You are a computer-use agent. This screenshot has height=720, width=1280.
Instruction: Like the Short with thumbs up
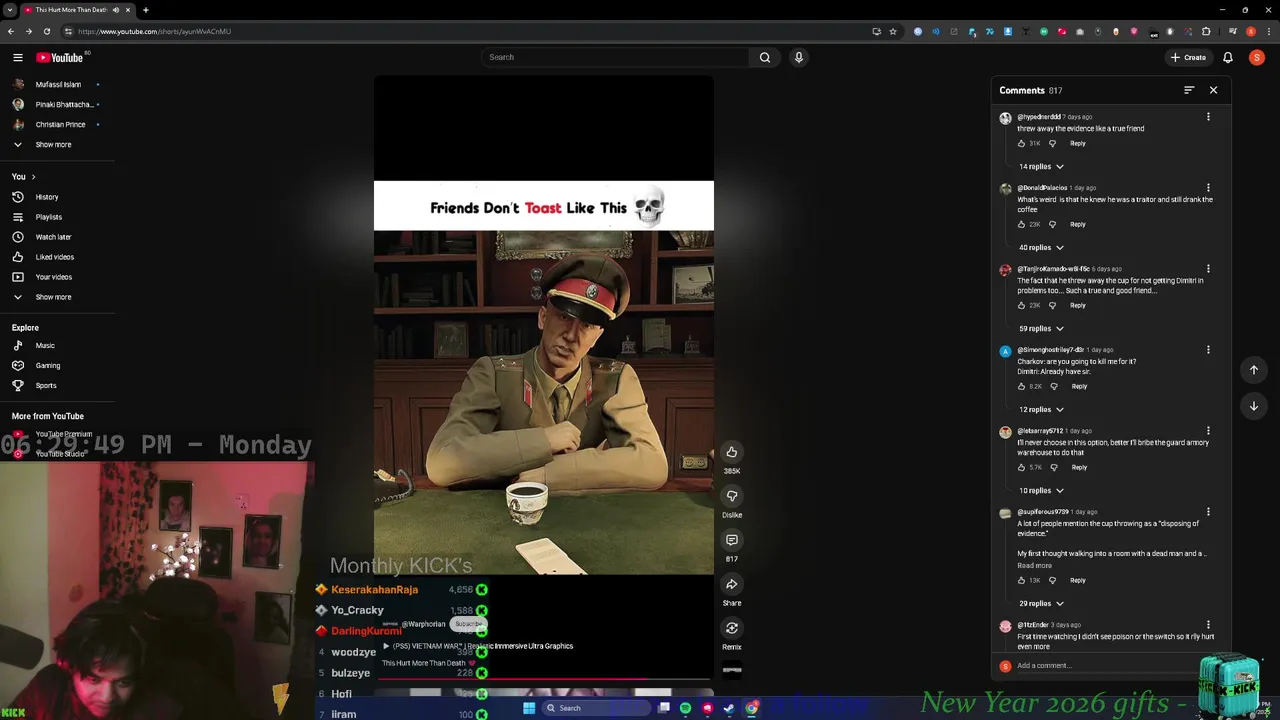732,452
